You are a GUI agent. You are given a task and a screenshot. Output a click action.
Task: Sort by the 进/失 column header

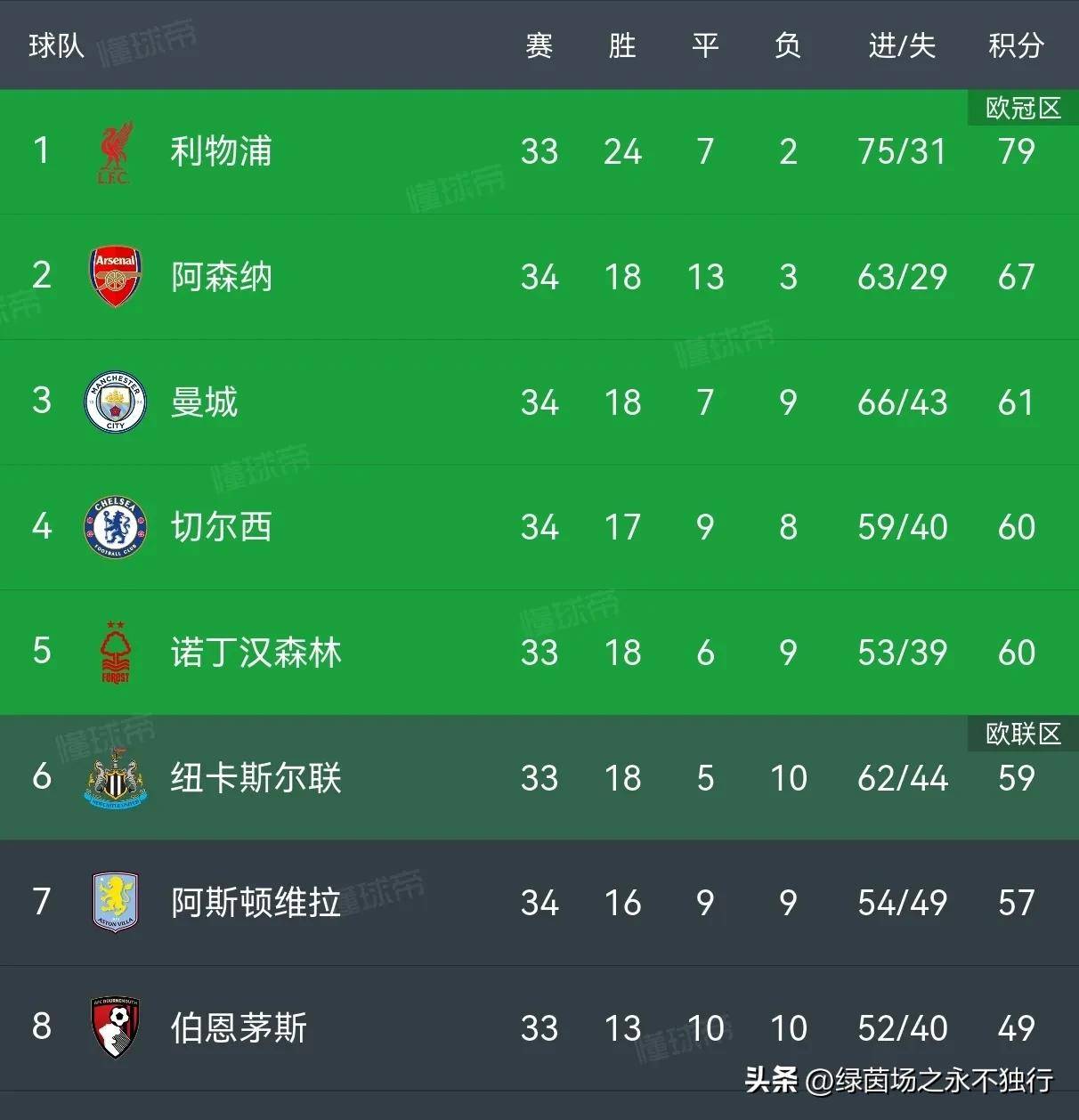click(902, 45)
